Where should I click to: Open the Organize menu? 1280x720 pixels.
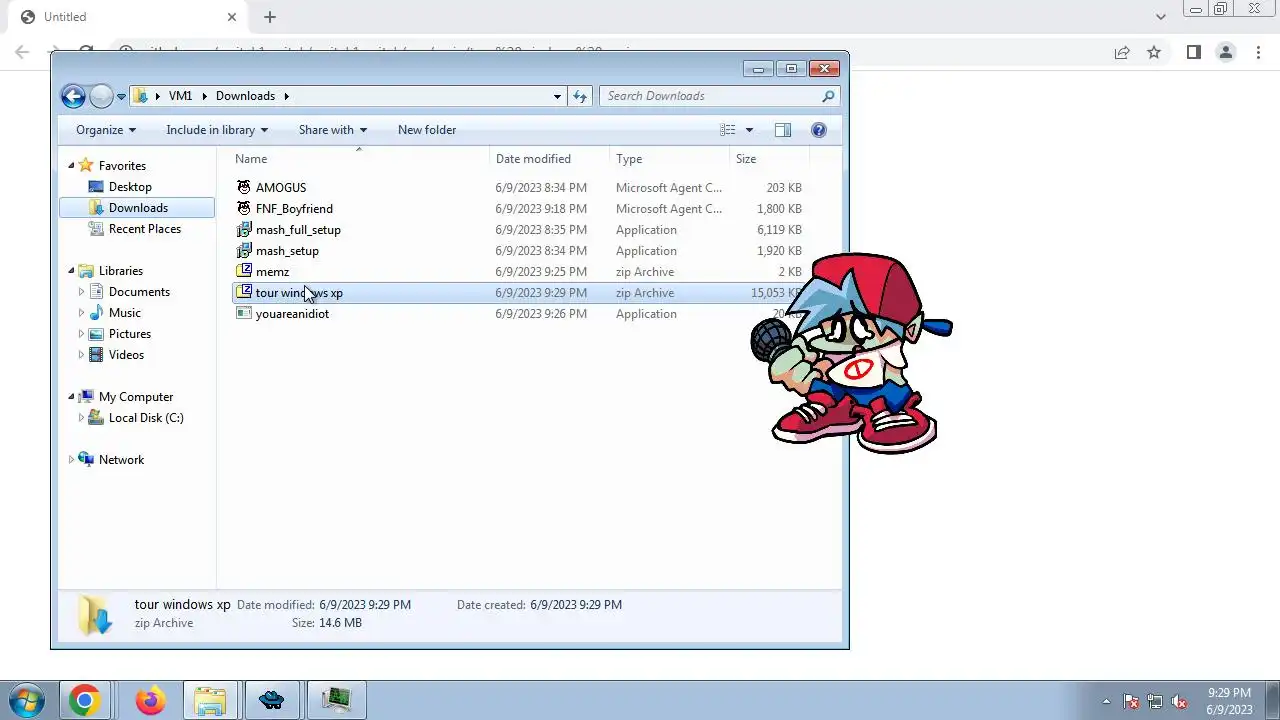point(106,130)
